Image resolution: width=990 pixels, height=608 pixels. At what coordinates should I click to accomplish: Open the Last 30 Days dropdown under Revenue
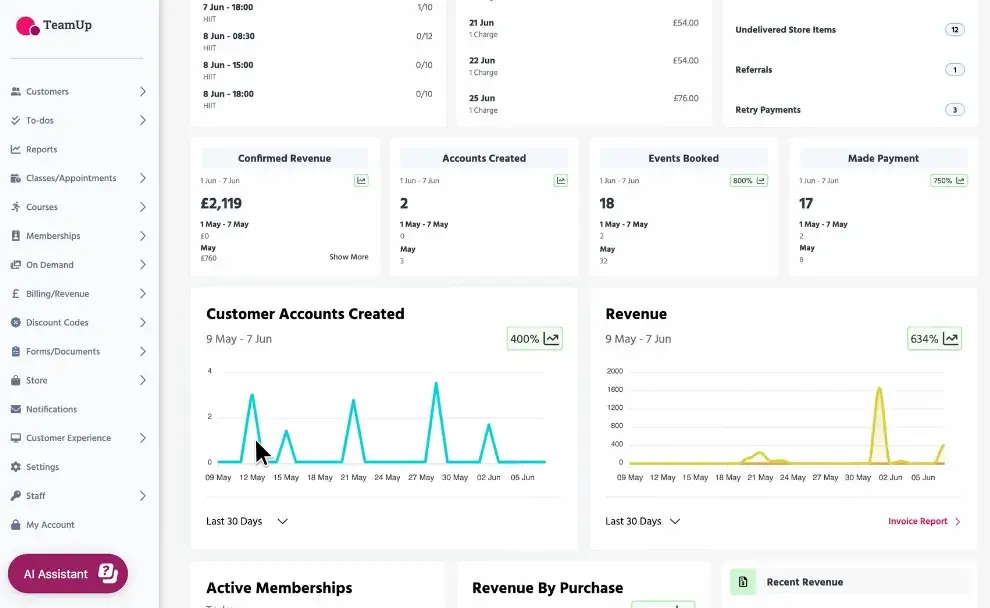(x=641, y=521)
